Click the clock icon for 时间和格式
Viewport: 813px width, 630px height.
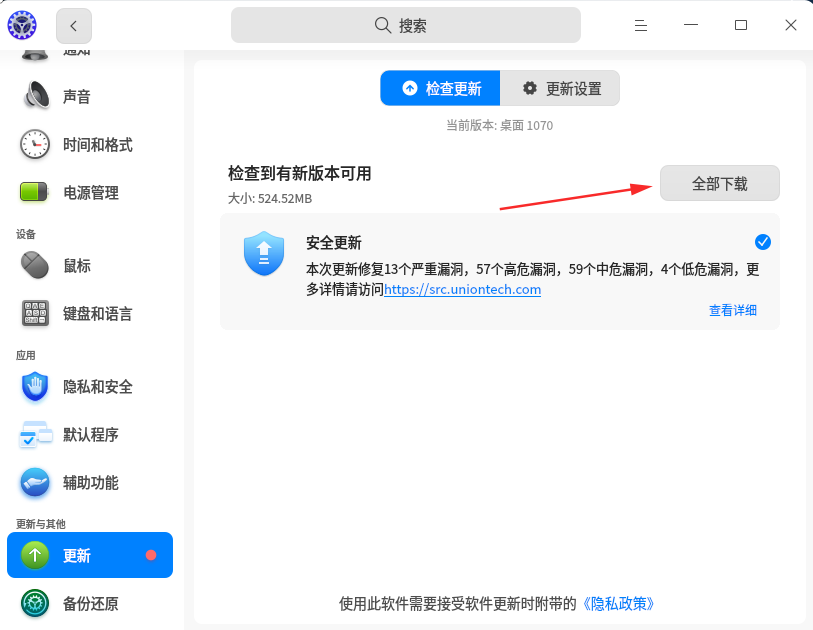coord(35,144)
